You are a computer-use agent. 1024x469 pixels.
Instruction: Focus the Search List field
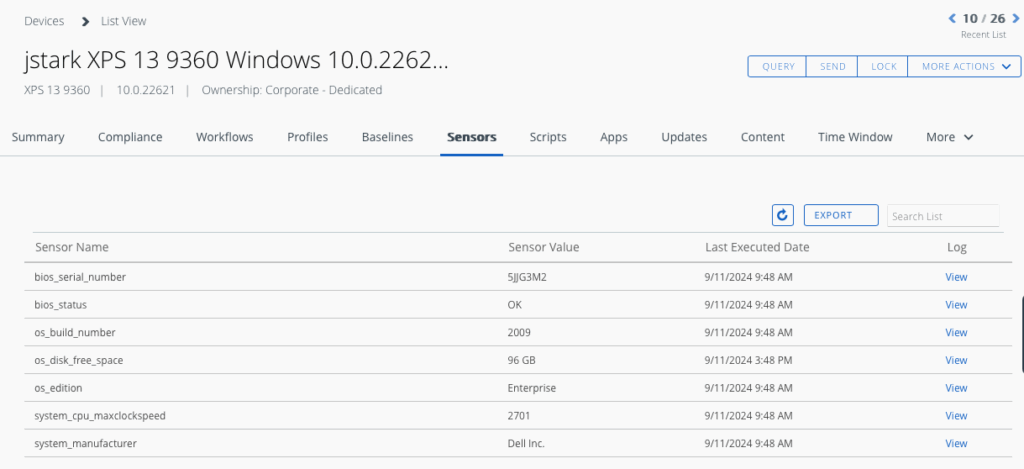tap(942, 216)
